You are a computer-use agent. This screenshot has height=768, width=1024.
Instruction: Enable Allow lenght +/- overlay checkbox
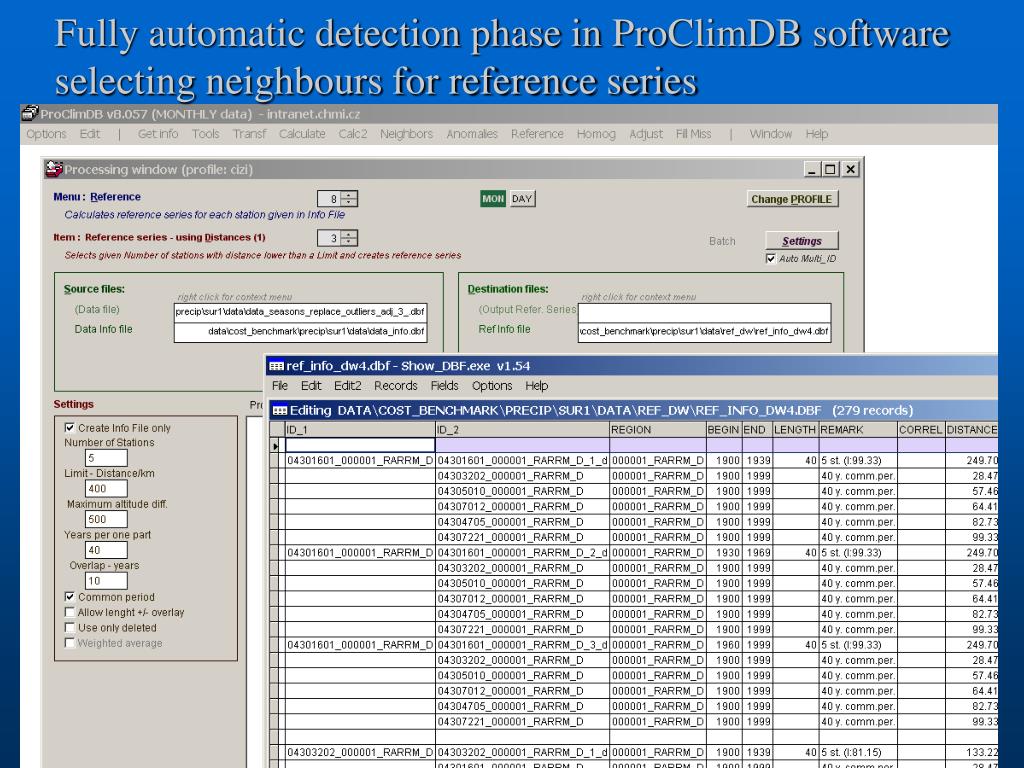pyautogui.click(x=69, y=613)
